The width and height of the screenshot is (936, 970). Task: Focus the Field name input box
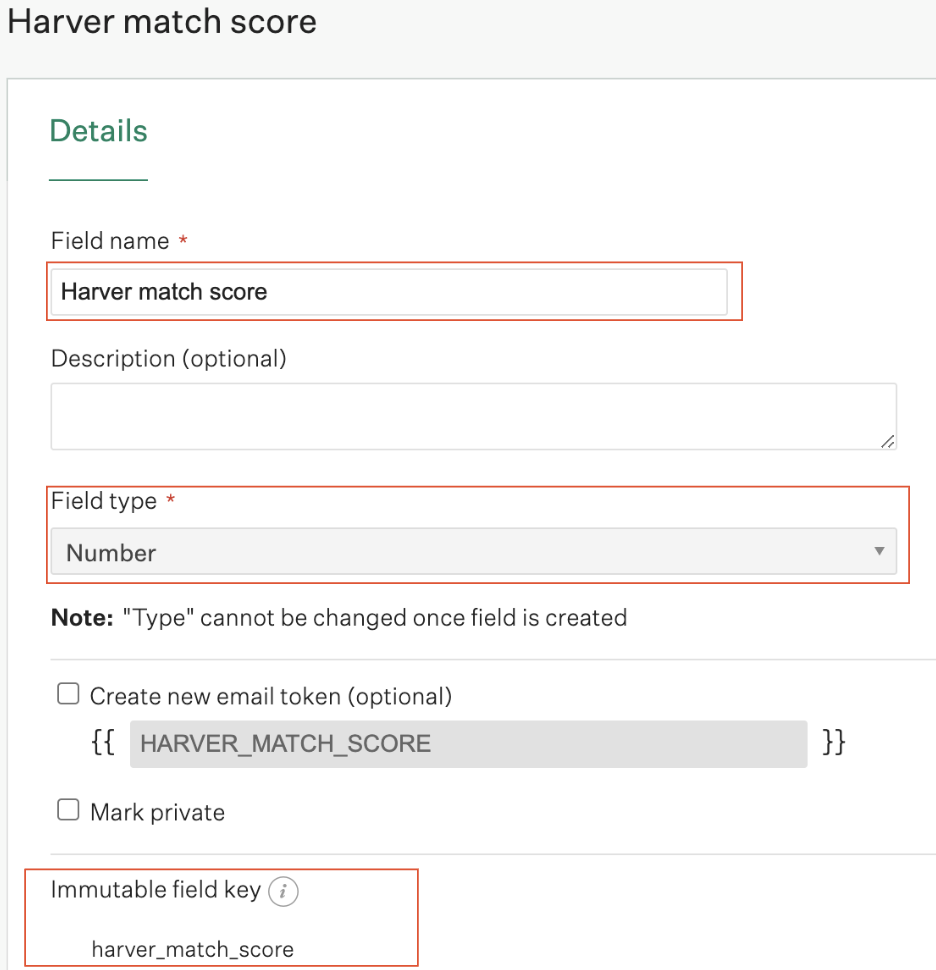389,291
